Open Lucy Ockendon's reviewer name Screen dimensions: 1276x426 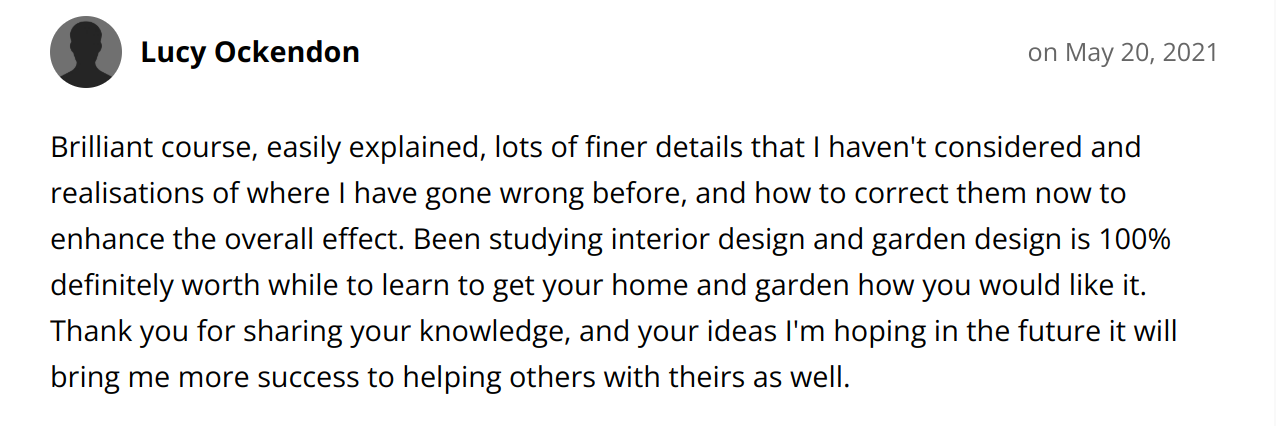click(250, 52)
